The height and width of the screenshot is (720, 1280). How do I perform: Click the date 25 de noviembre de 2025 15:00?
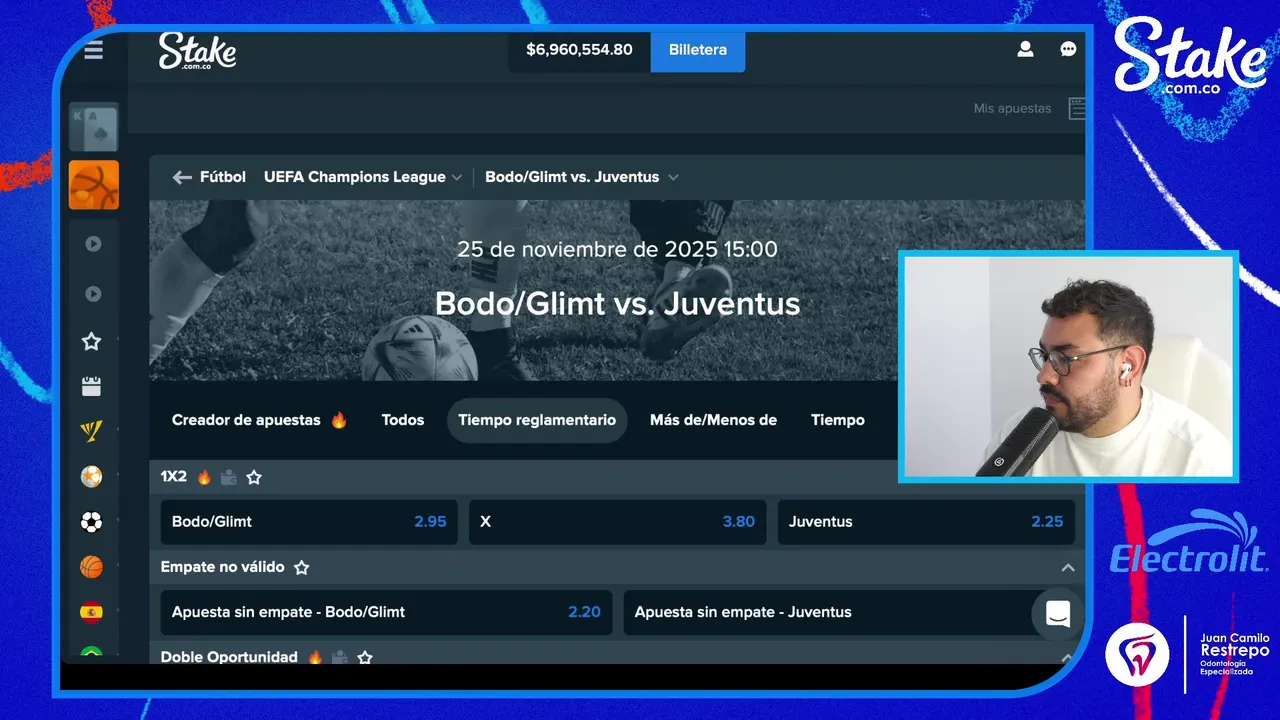click(617, 249)
